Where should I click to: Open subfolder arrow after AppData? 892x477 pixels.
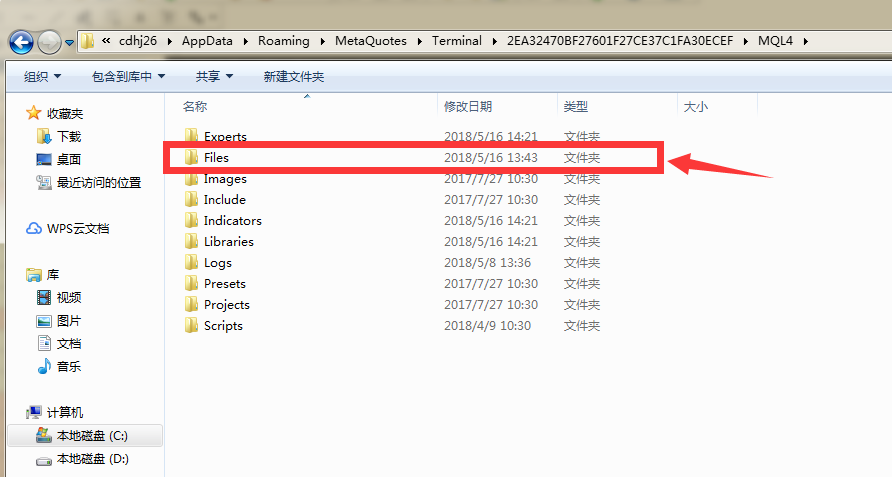246,41
